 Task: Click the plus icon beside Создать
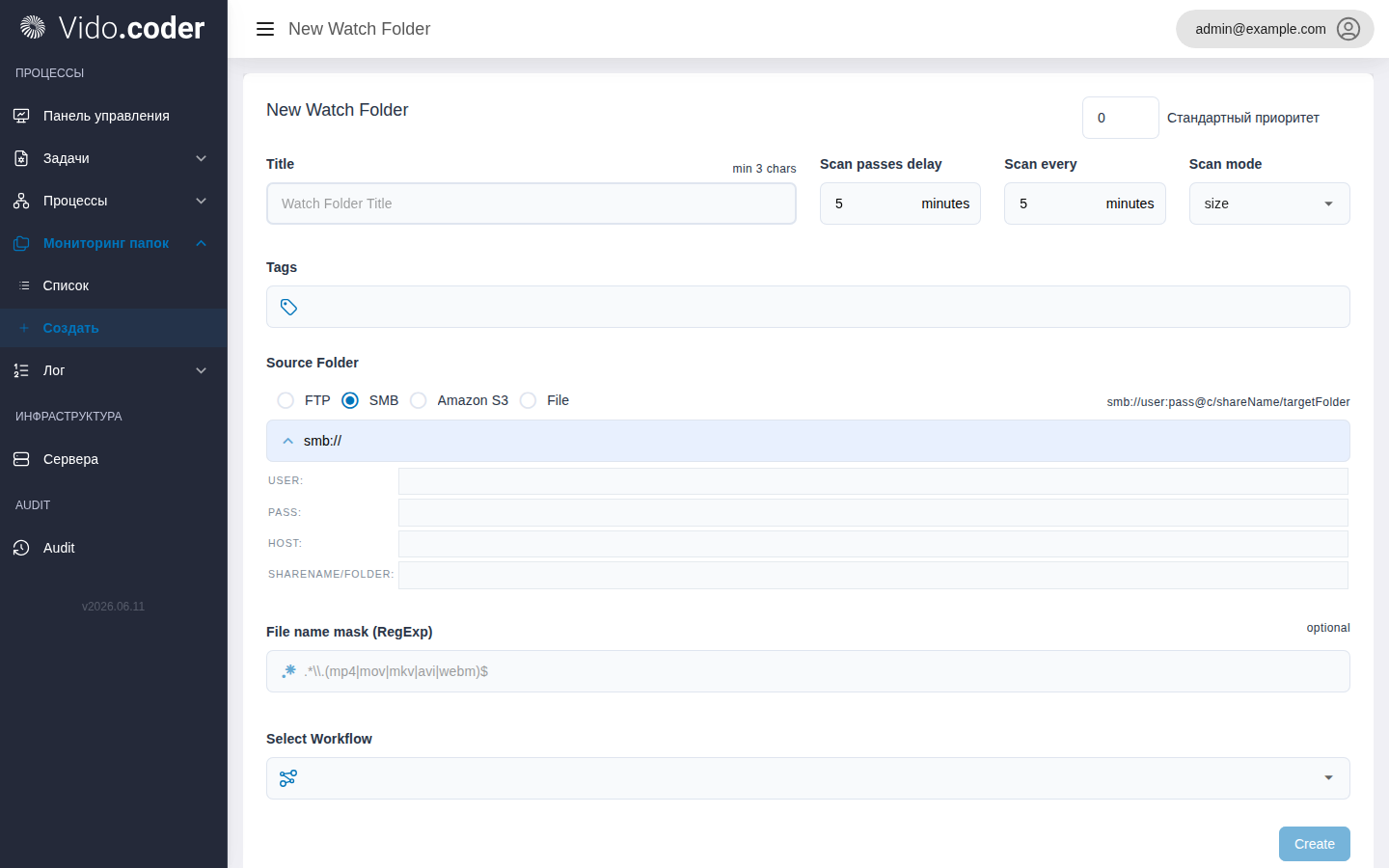point(24,328)
